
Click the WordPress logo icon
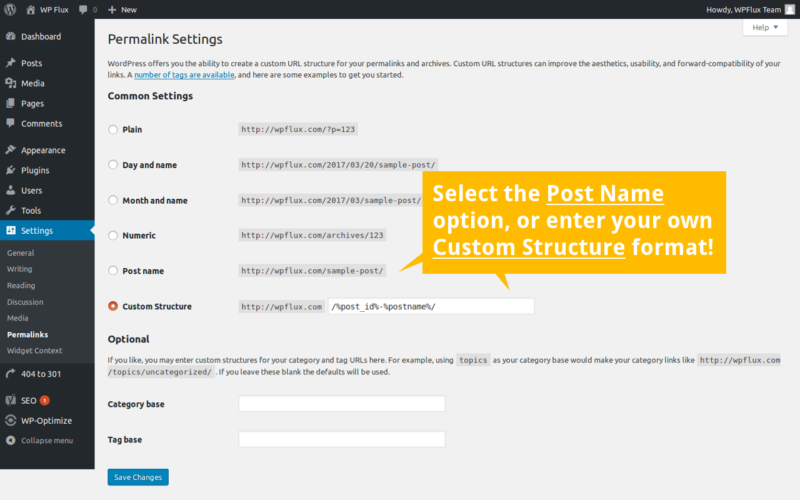coord(10,9)
